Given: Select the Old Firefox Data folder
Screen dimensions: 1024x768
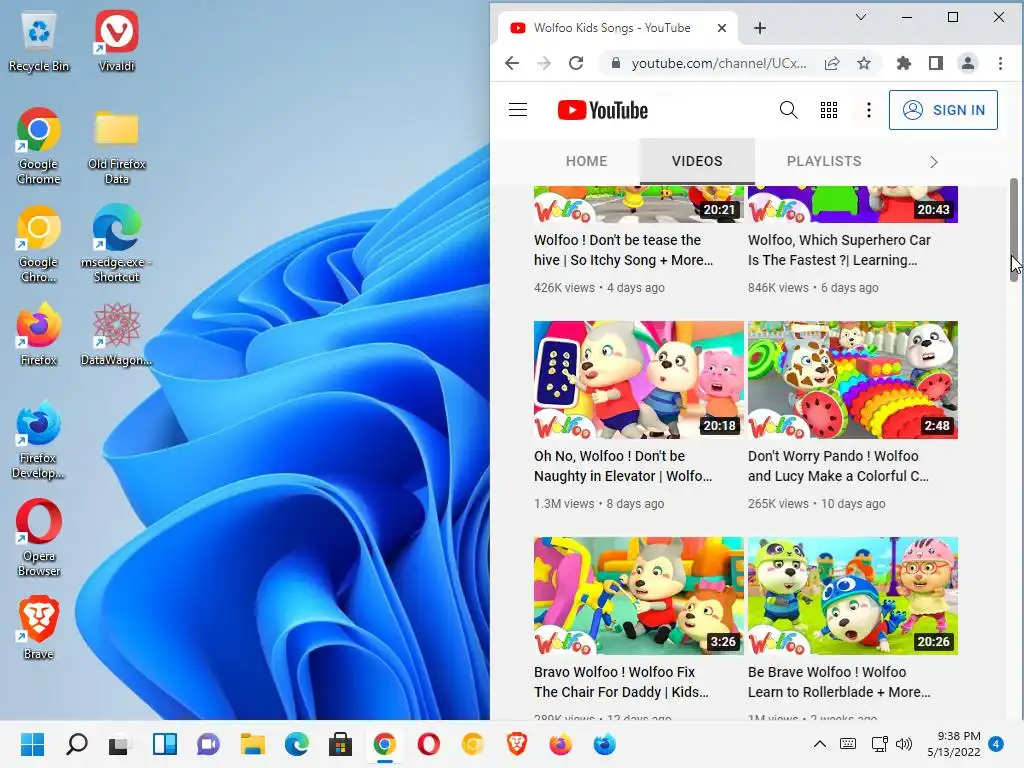Looking at the screenshot, I should pos(116,146).
